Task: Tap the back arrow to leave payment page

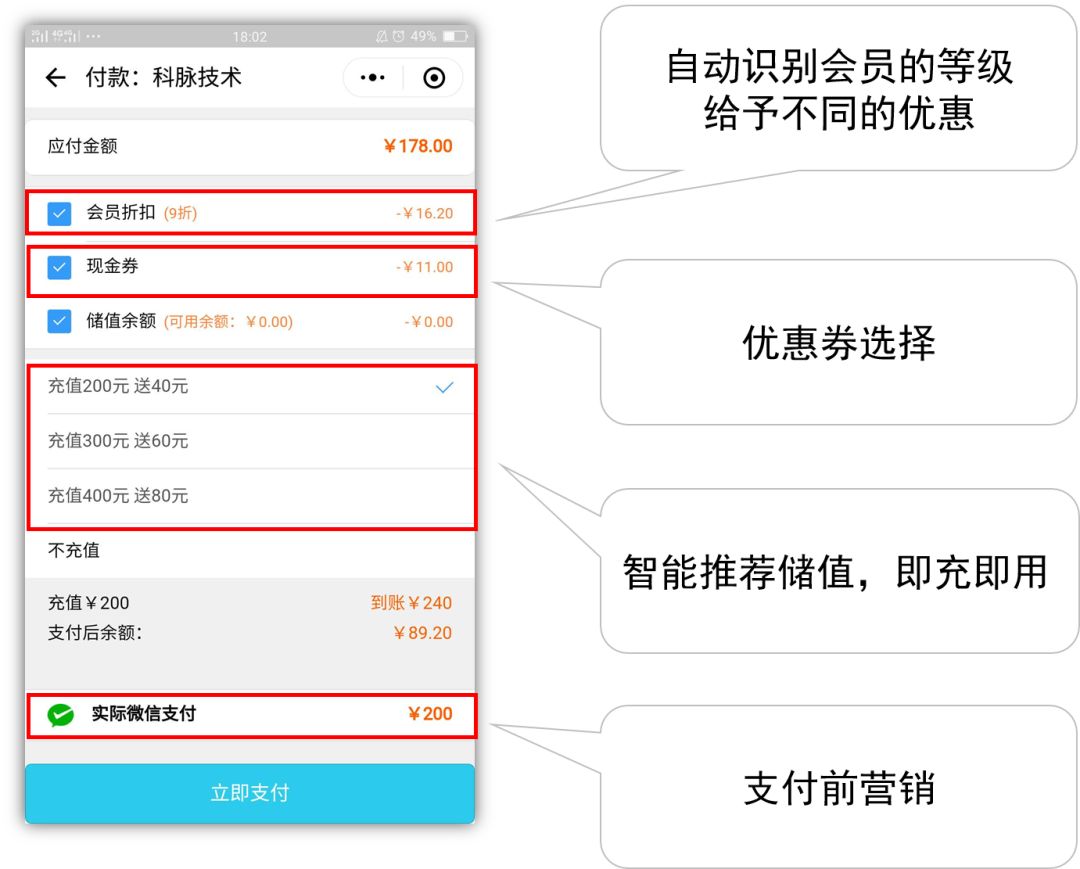Action: (55, 78)
